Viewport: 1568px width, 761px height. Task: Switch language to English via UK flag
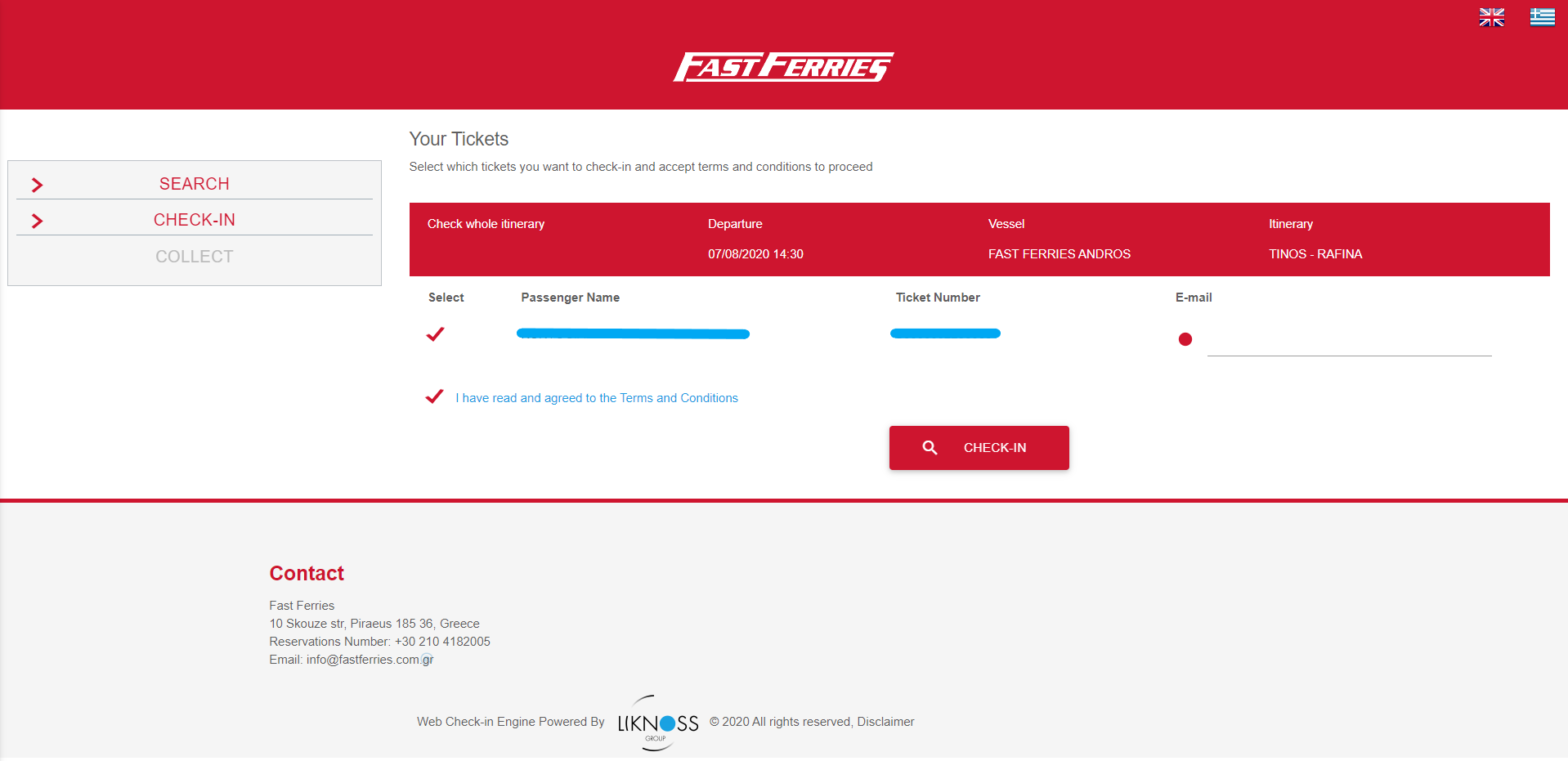1491,17
